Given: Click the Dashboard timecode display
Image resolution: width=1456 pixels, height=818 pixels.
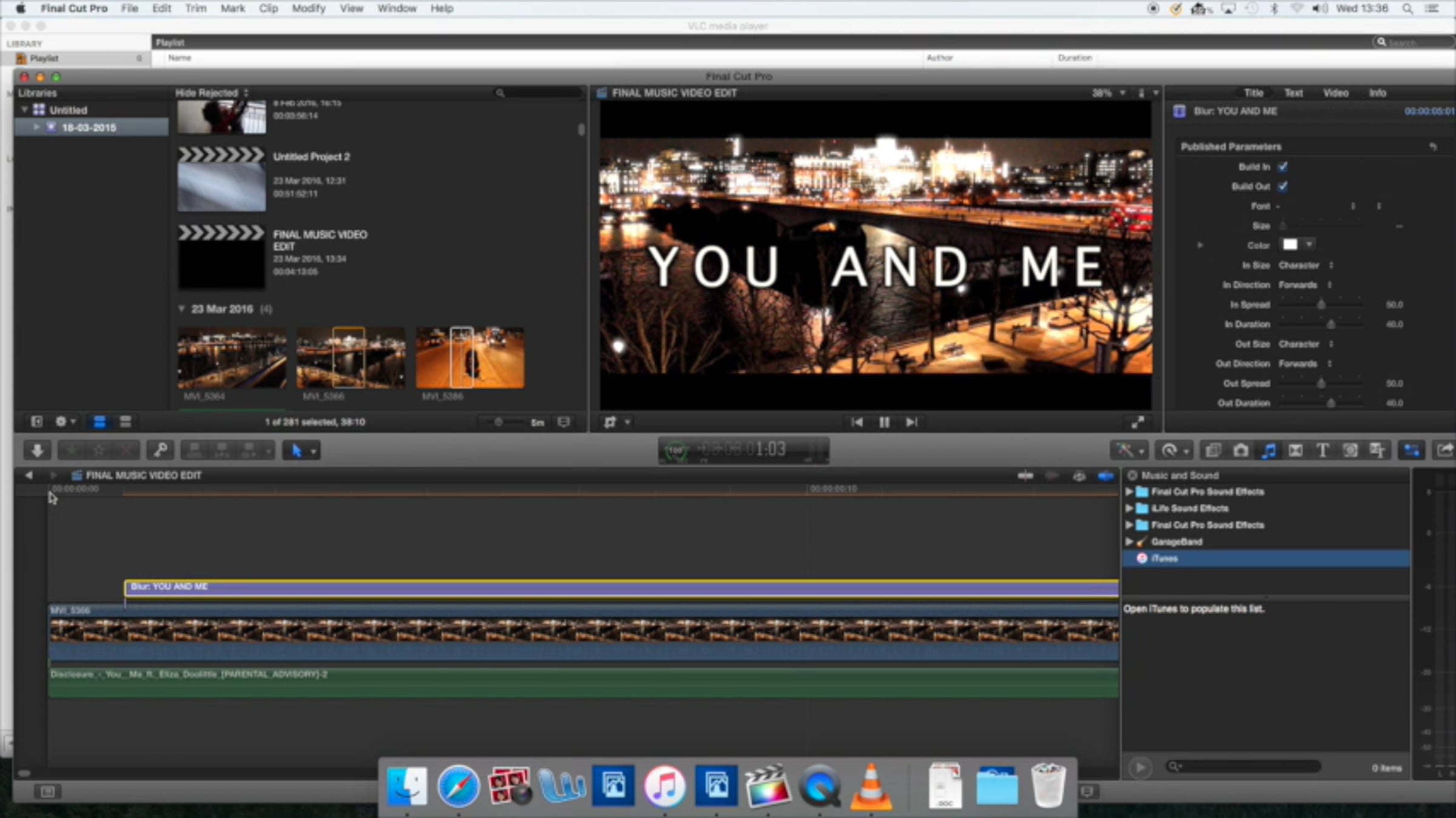Looking at the screenshot, I should click(744, 450).
